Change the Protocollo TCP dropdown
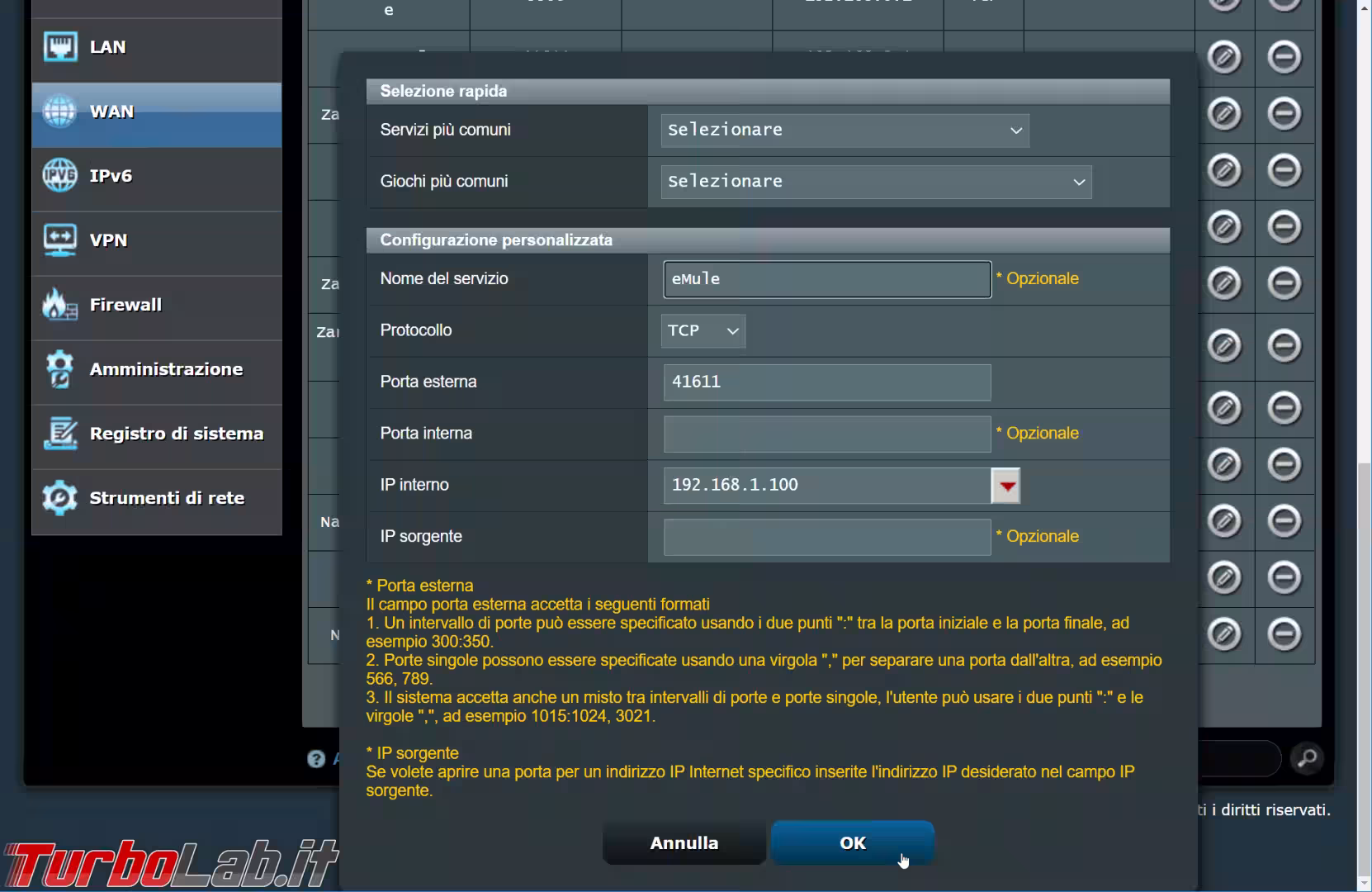This screenshot has width=1372, height=892. (703, 330)
